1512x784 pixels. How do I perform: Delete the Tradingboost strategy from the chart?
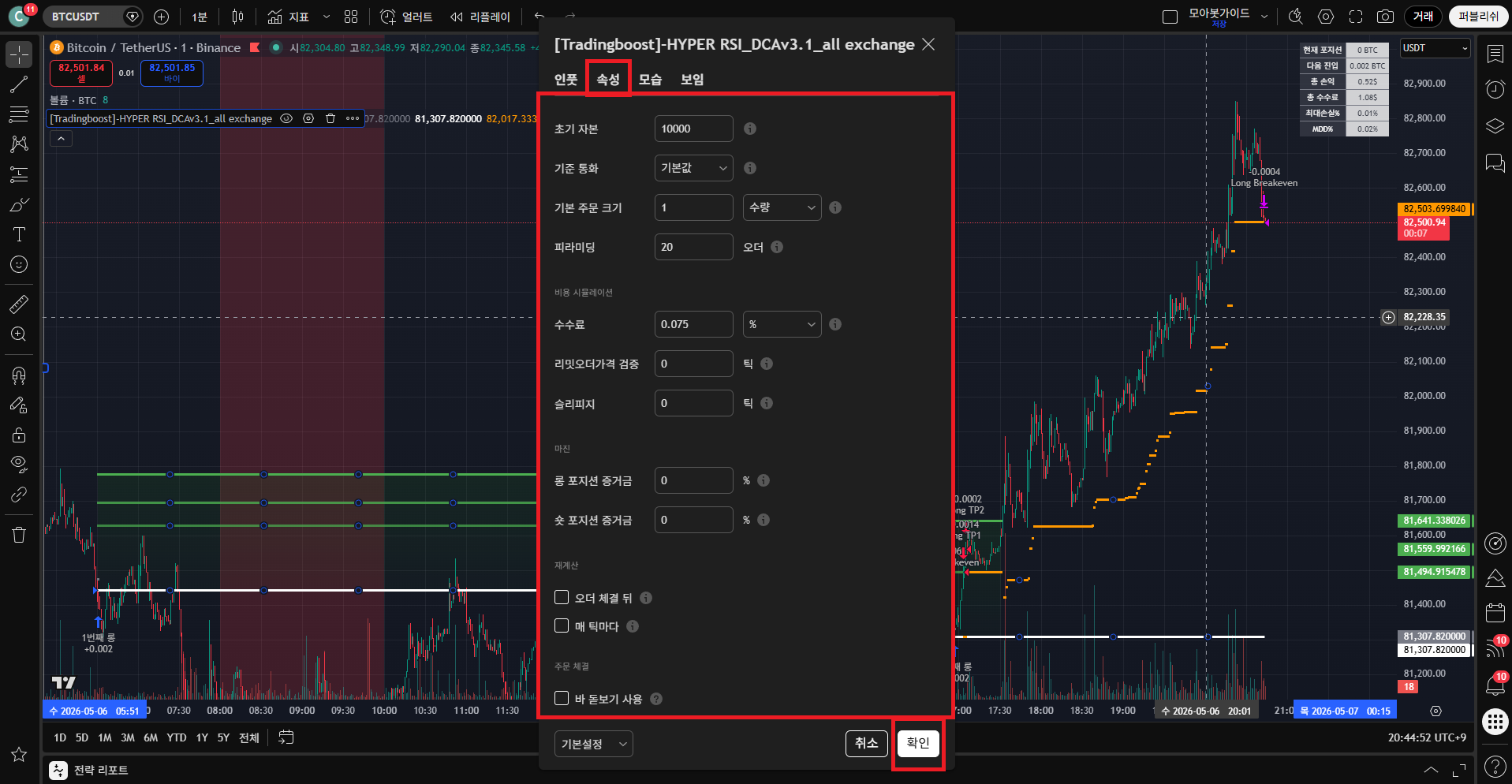[330, 118]
